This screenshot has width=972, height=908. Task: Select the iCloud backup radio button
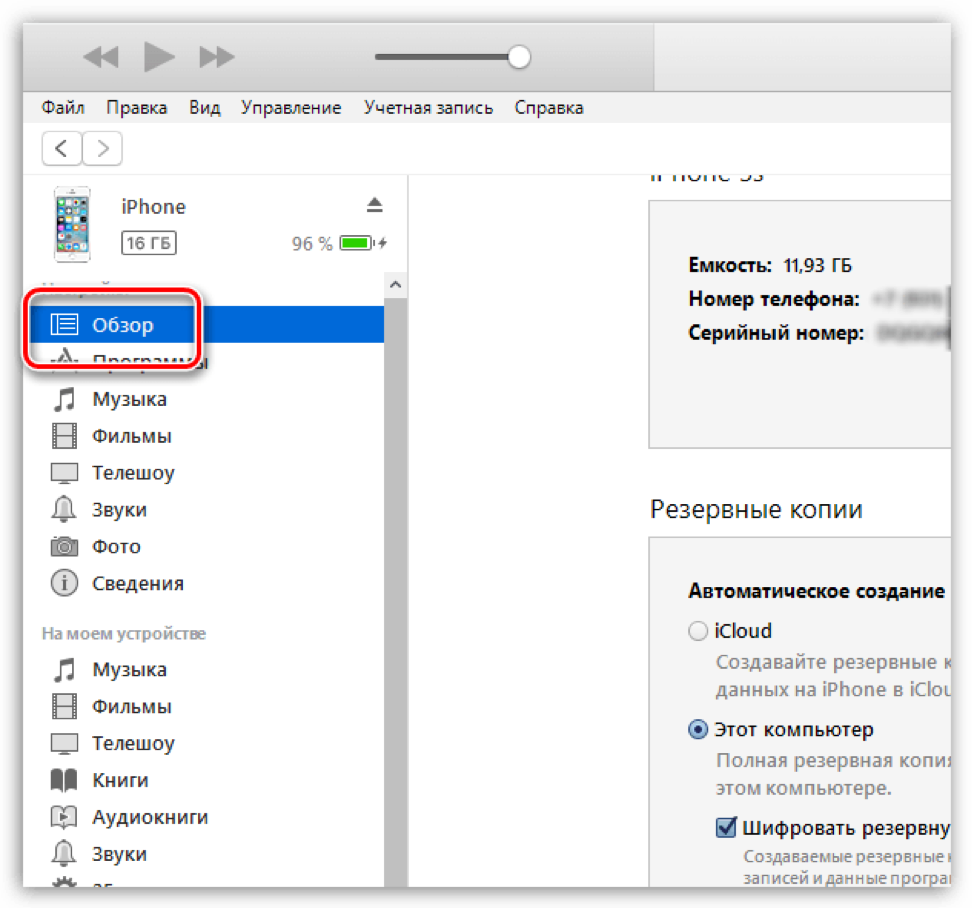click(x=698, y=631)
